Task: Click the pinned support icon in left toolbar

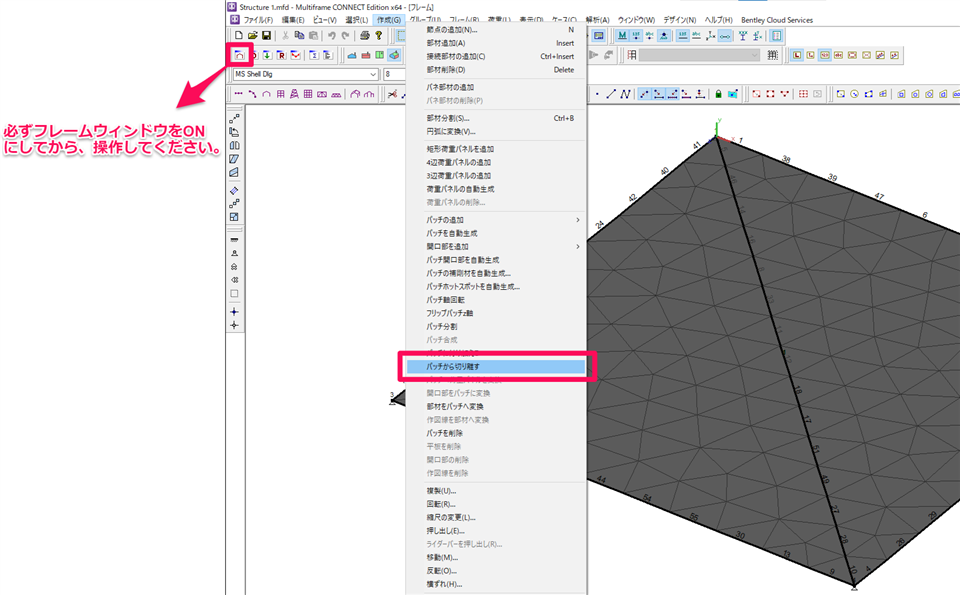Action: tap(234, 253)
